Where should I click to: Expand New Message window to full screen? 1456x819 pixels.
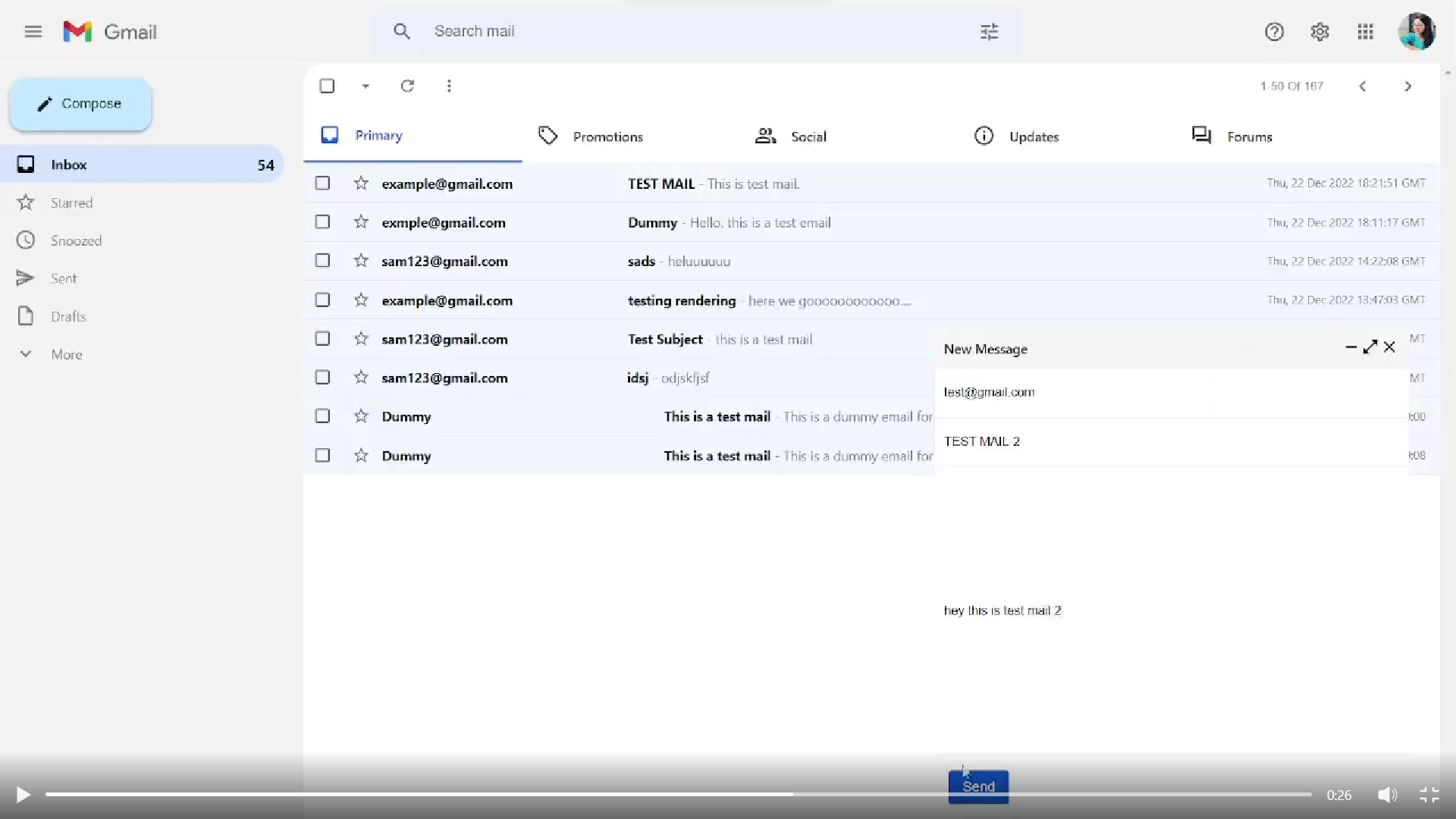[1370, 347]
